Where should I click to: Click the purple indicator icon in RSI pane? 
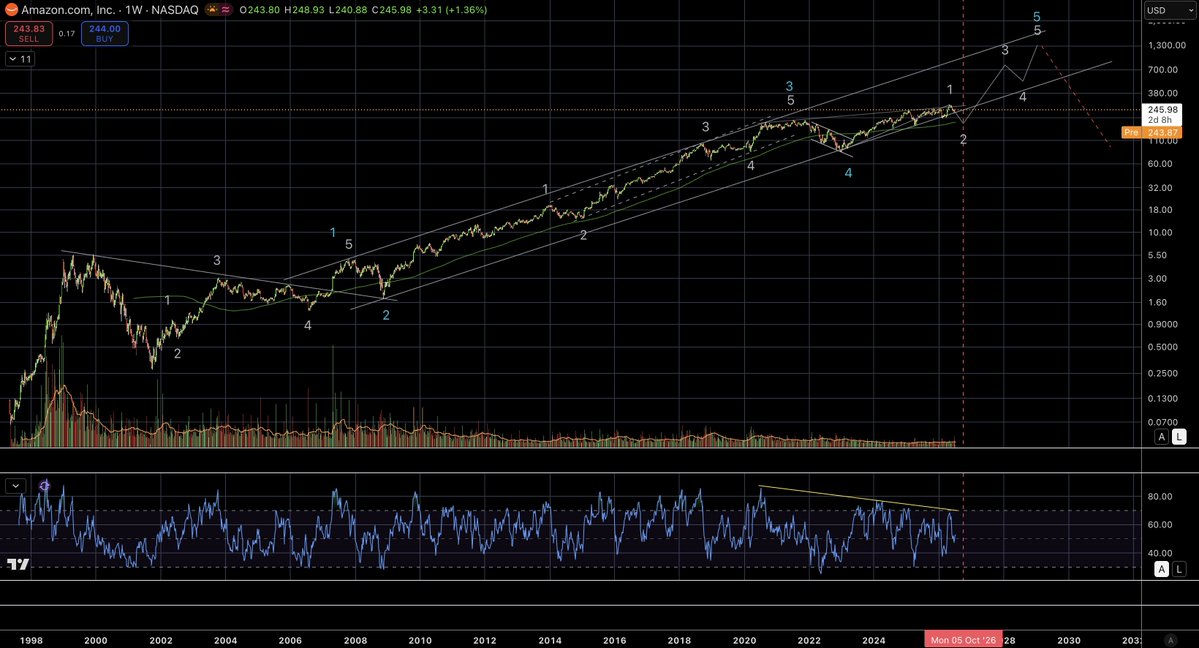click(44, 485)
